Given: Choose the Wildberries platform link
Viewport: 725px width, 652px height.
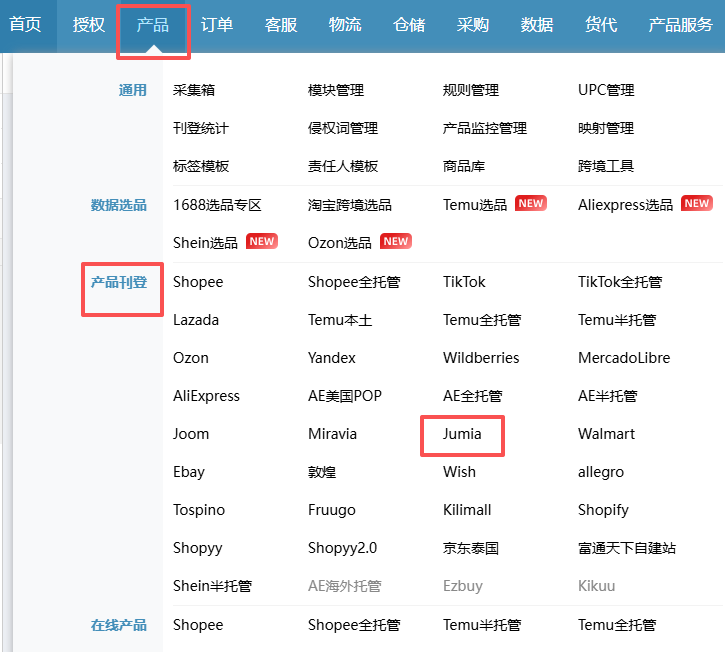Looking at the screenshot, I should click(x=481, y=358).
